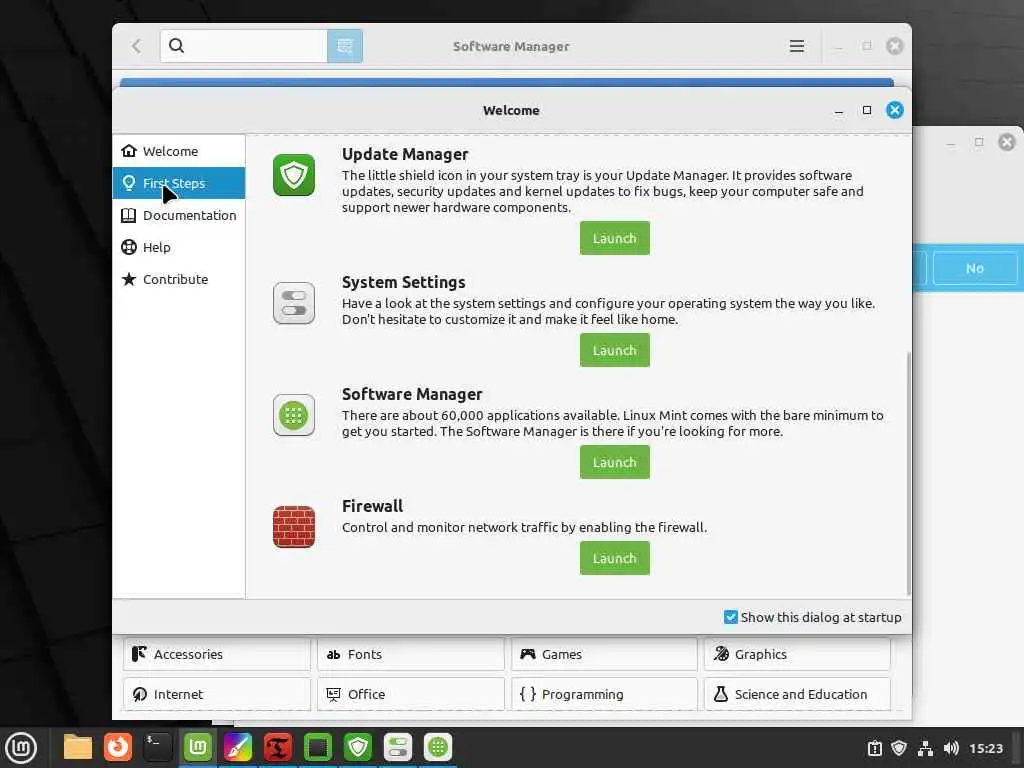Click the Software Manager search field

pyautogui.click(x=244, y=46)
